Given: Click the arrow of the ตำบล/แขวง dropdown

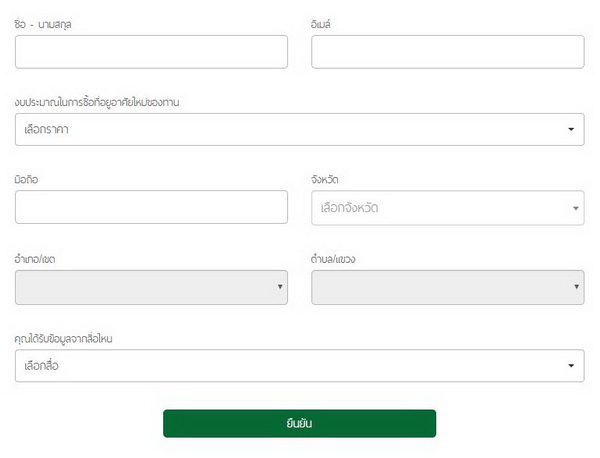Looking at the screenshot, I should tap(576, 287).
